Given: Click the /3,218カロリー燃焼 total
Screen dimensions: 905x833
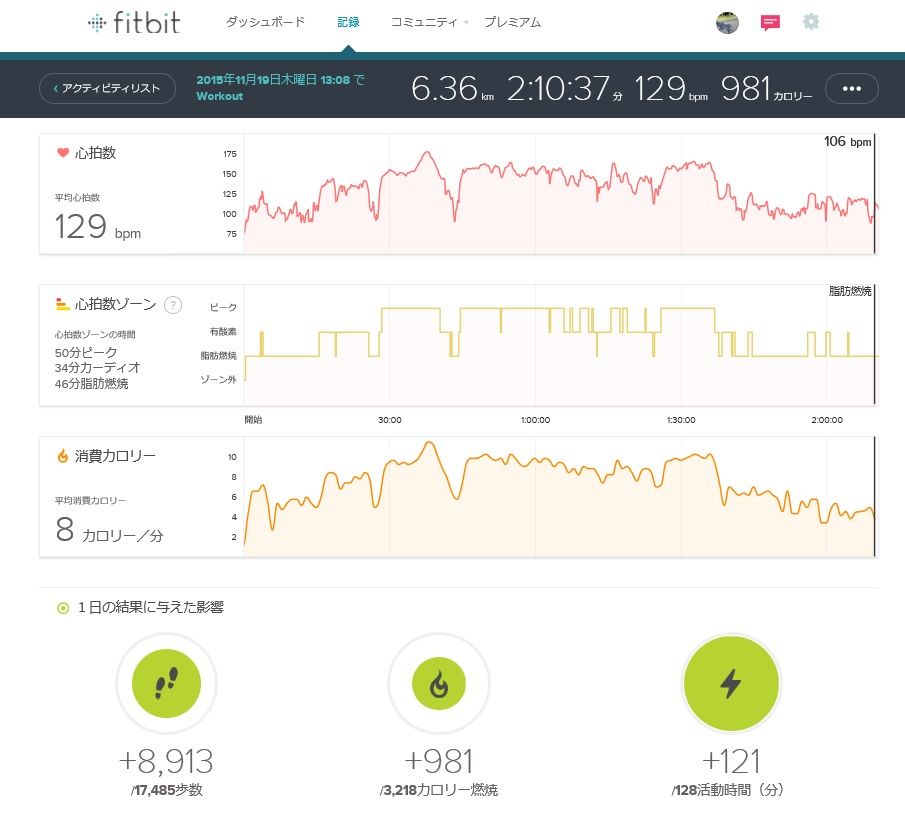Looking at the screenshot, I should (439, 790).
